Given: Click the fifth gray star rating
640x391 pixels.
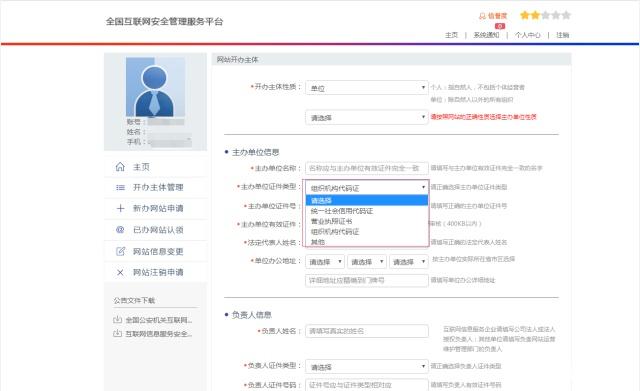Looking at the screenshot, I should point(566,16).
